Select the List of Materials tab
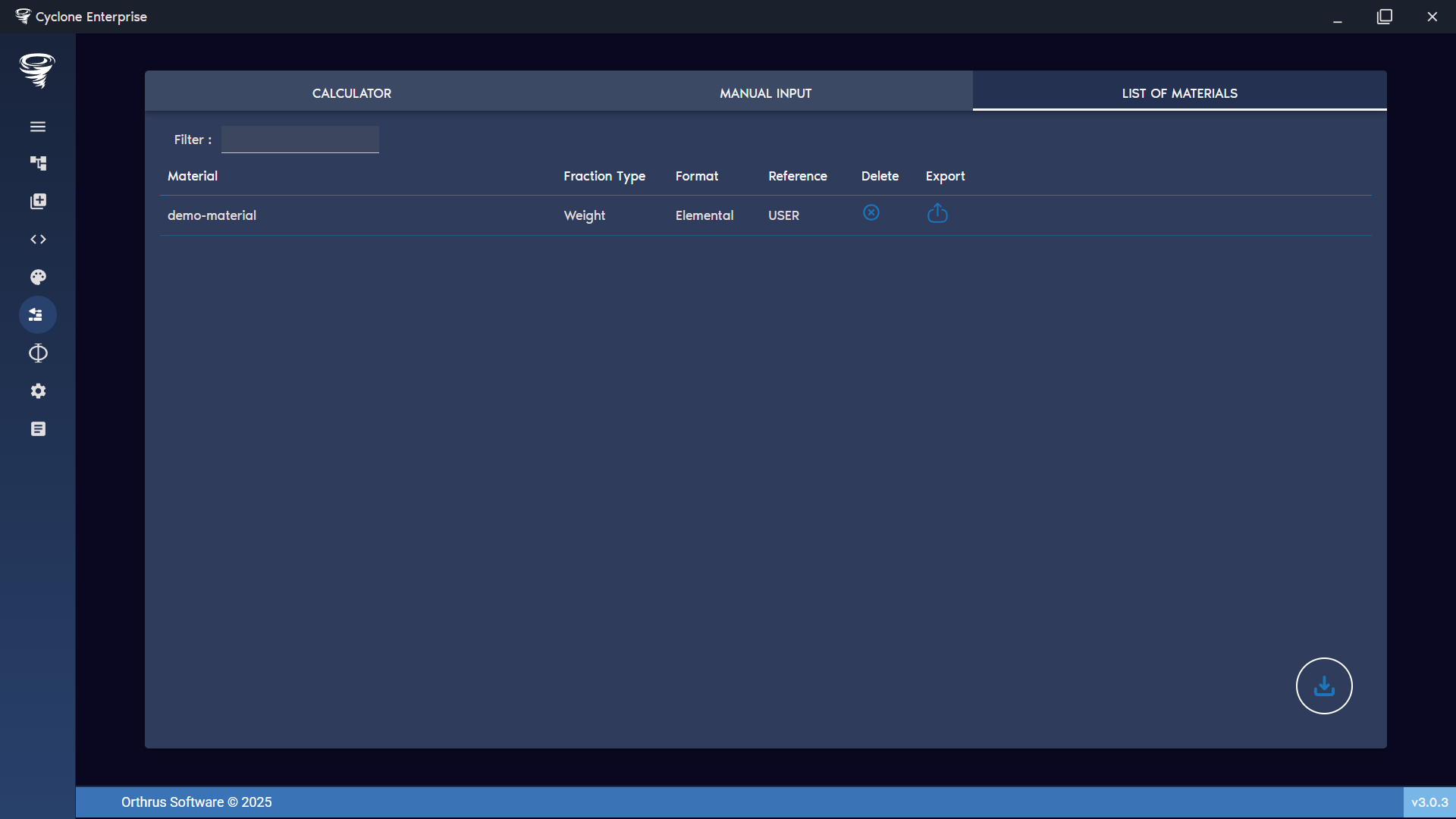Screen dimensions: 1456x819 (x=1180, y=93)
